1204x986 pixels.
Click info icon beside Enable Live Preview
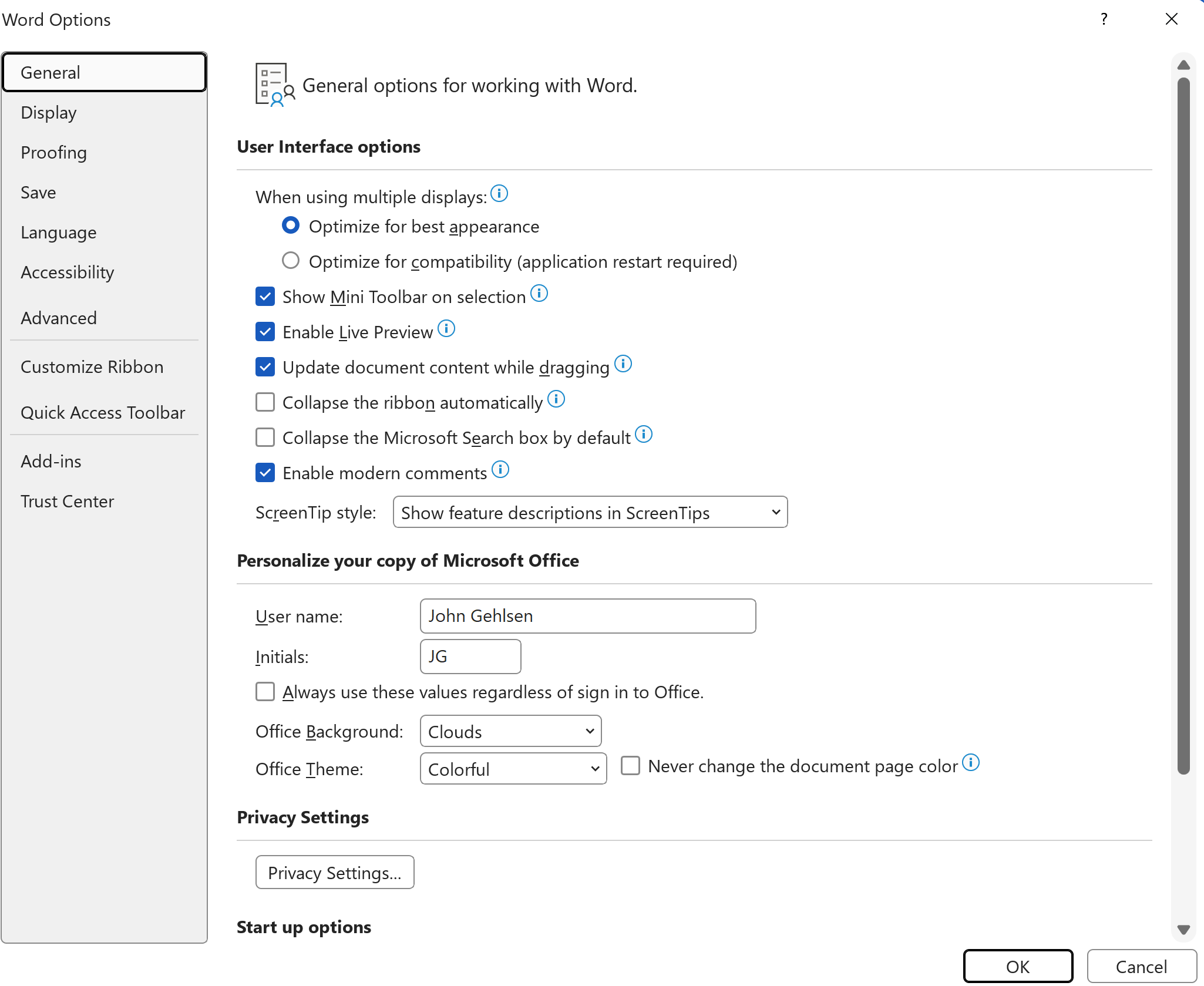pyautogui.click(x=446, y=328)
